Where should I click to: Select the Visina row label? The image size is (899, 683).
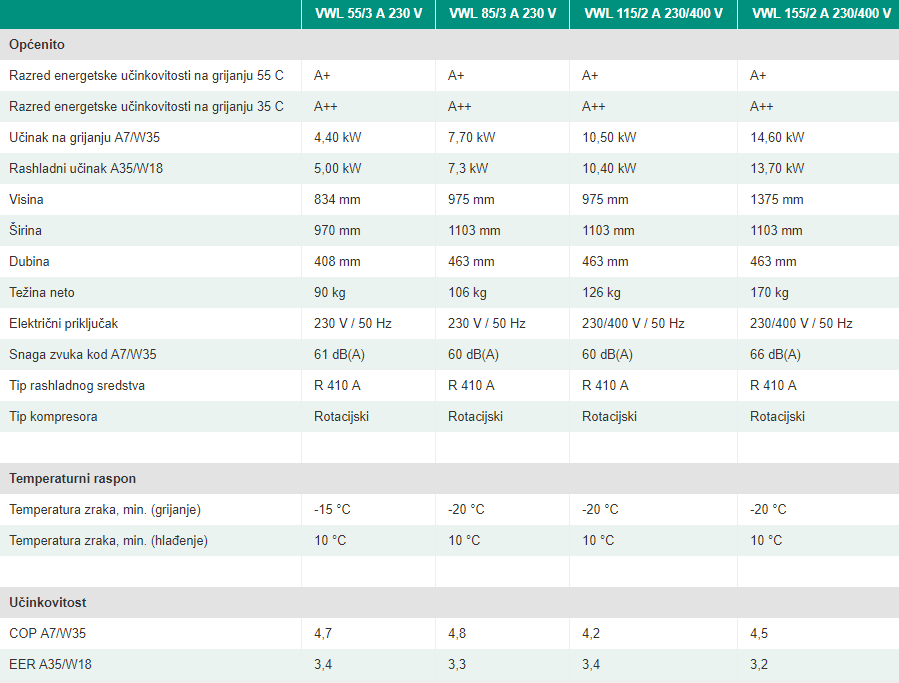point(26,200)
